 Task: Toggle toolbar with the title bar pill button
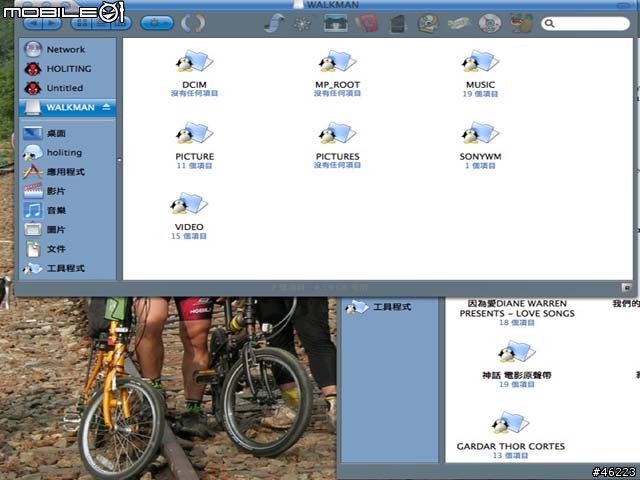click(x=624, y=5)
